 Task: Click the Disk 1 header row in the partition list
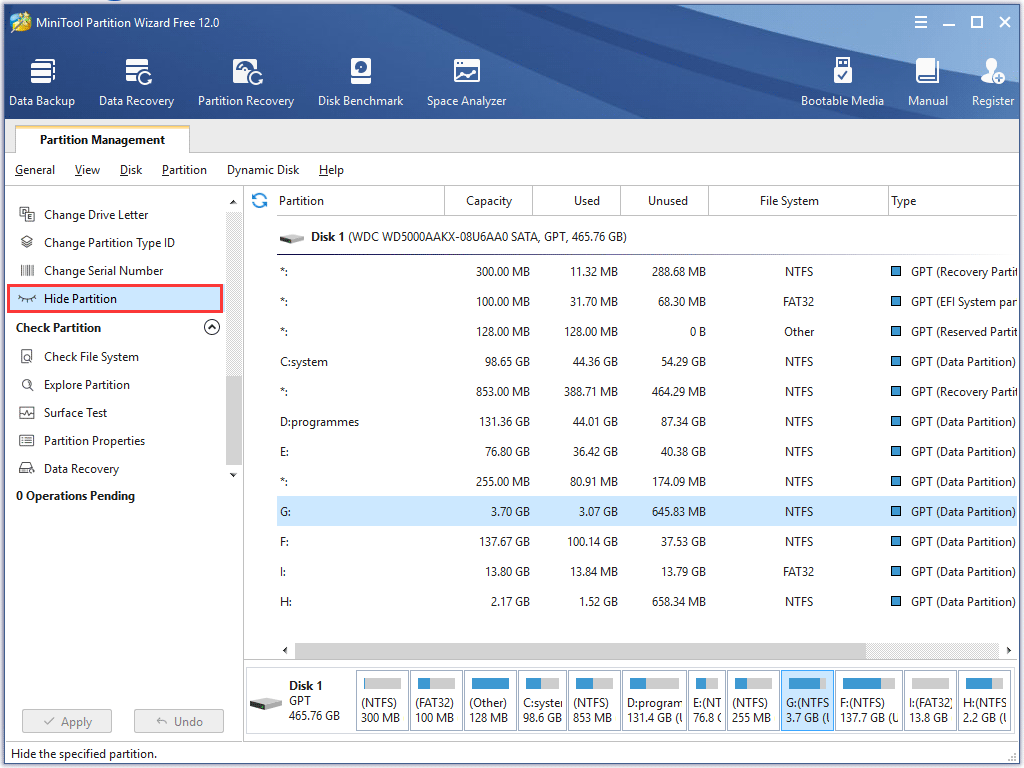coord(647,237)
